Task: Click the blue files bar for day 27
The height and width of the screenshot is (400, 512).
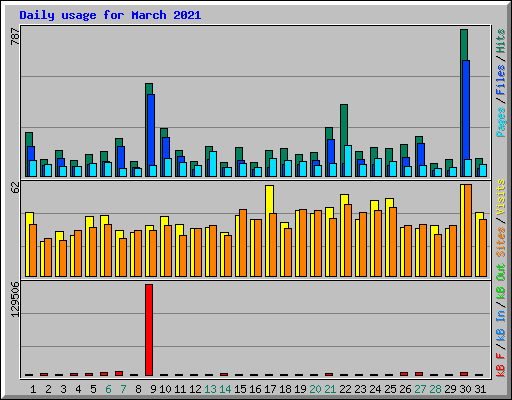Action: tap(421, 154)
